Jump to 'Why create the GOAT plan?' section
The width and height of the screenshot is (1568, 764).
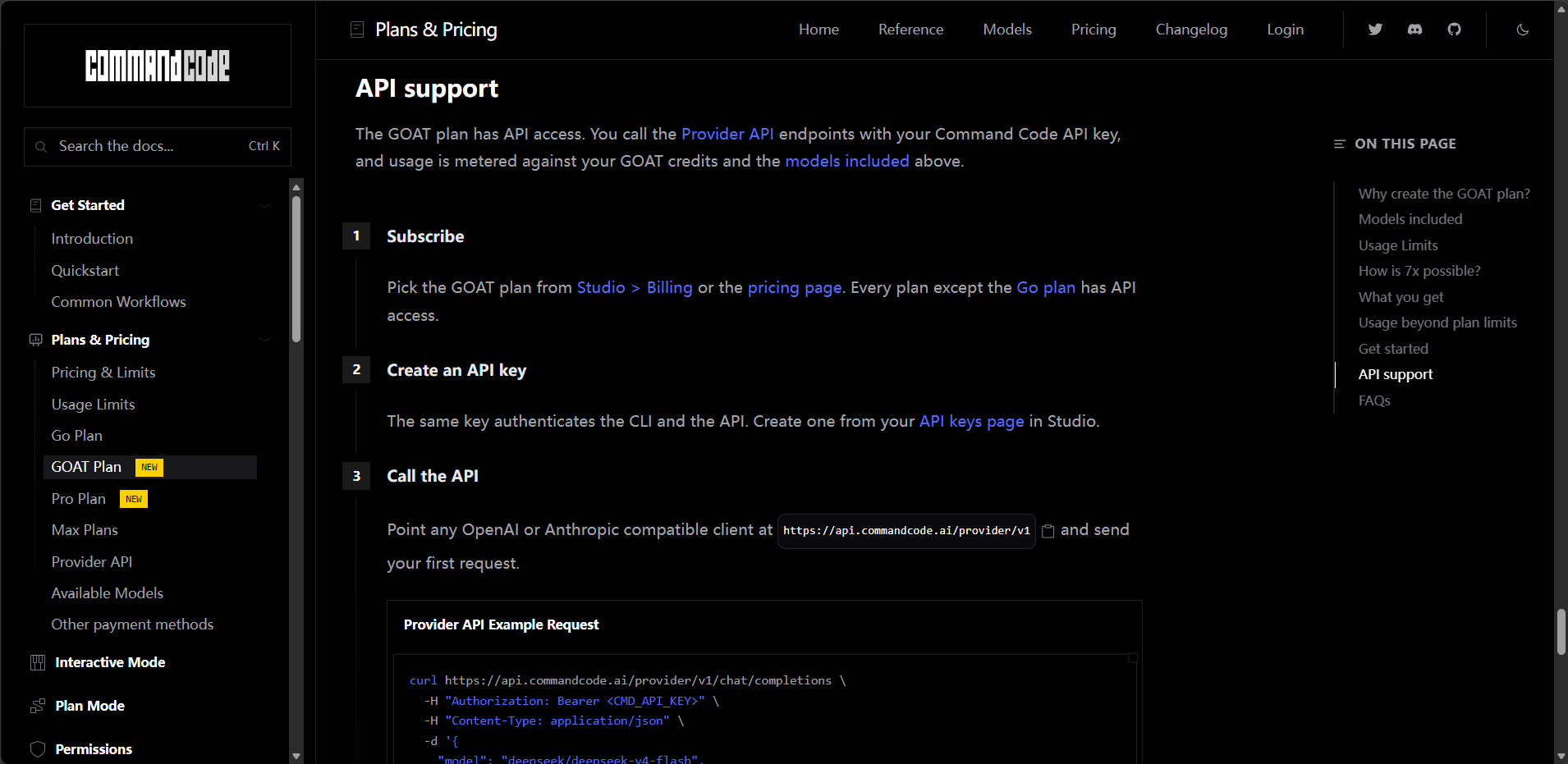point(1444,194)
